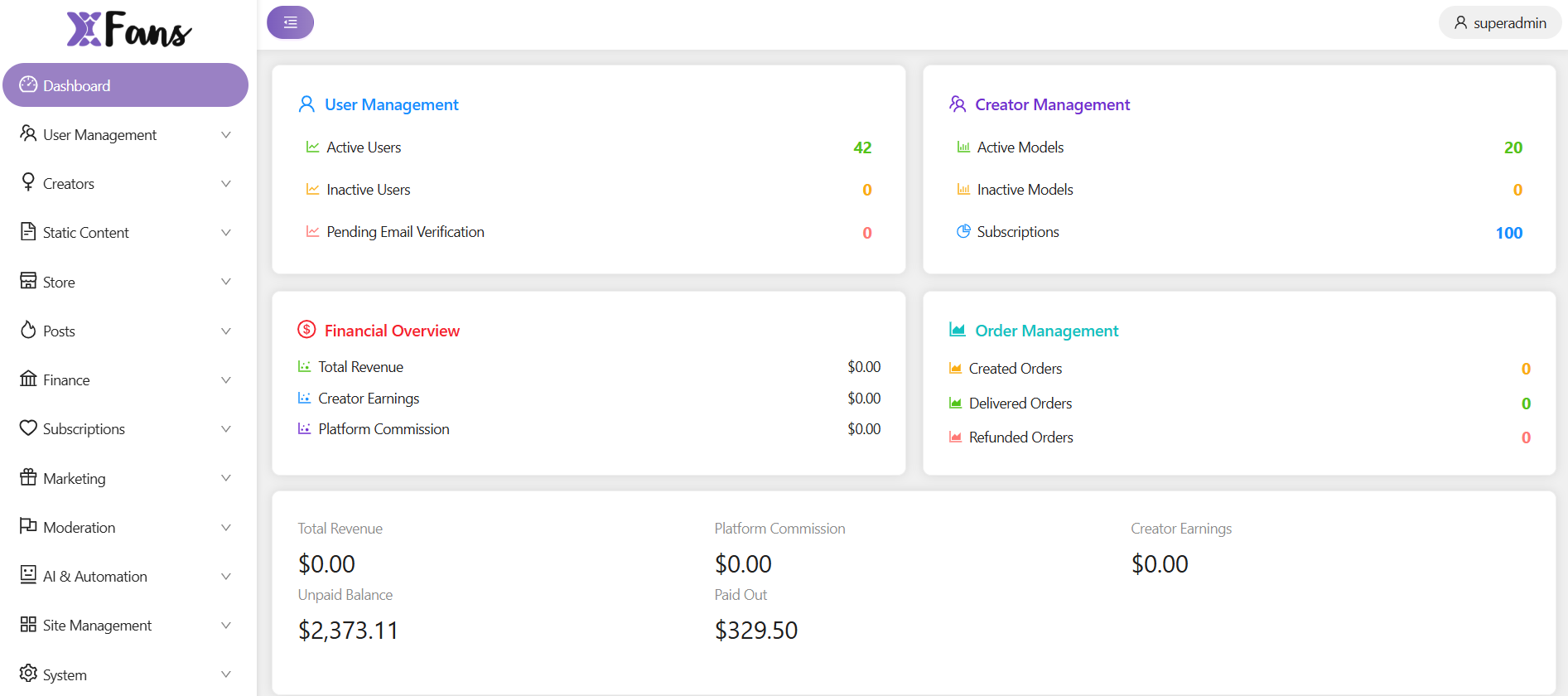The width and height of the screenshot is (1568, 696).
Task: Expand the Finance menu chevron
Action: click(225, 379)
